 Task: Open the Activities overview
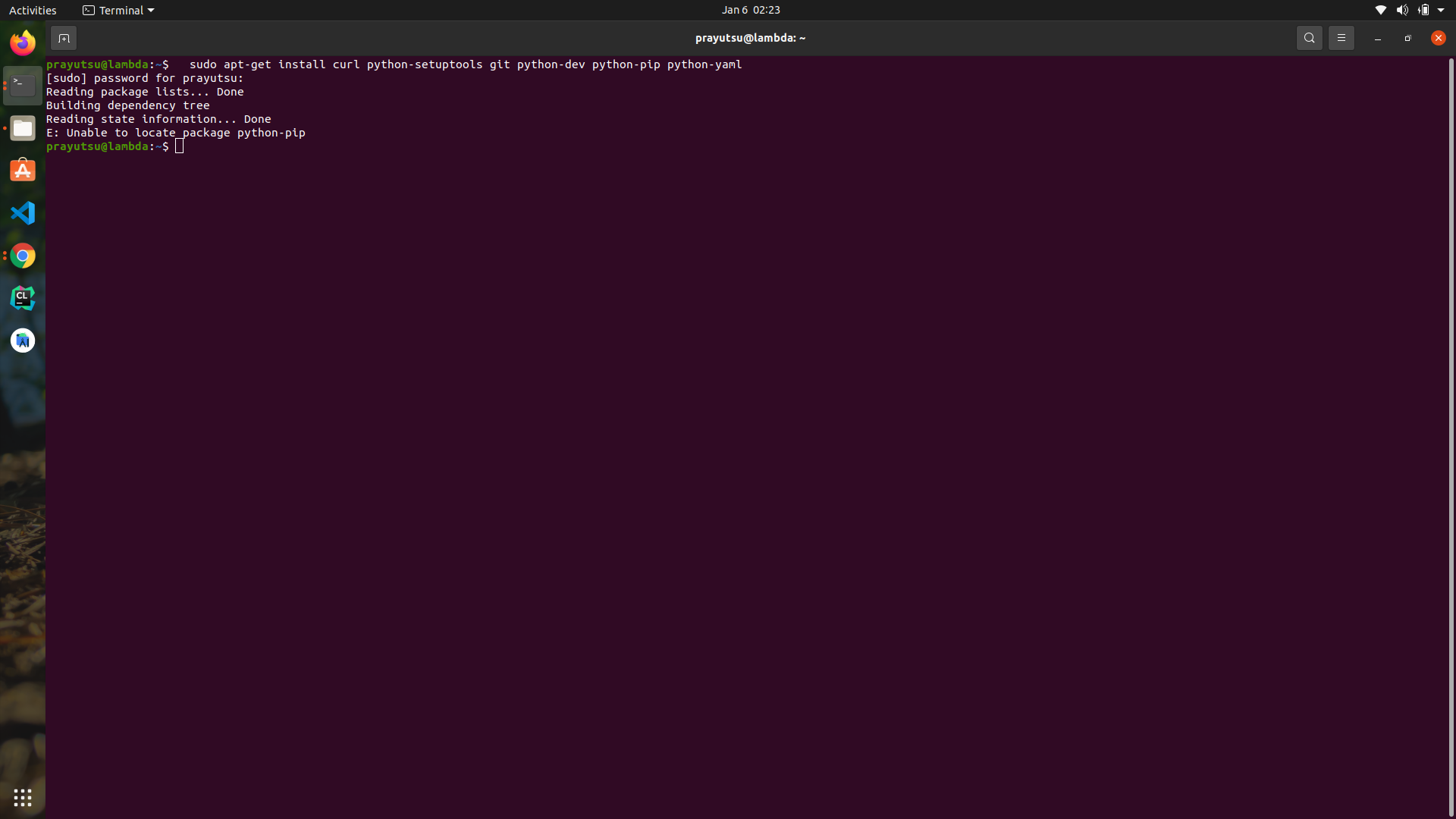pos(33,10)
